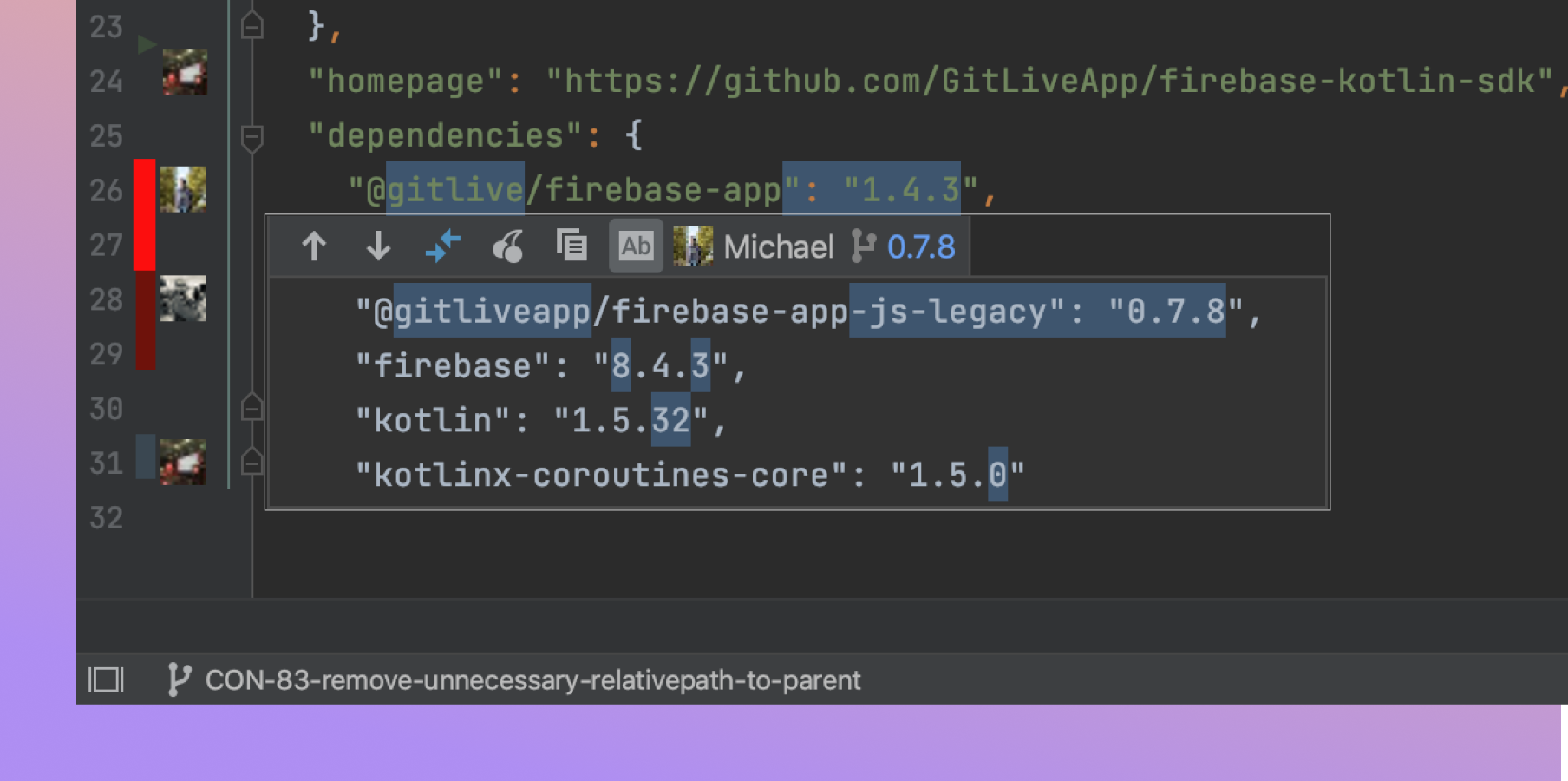This screenshot has height=781, width=1568.
Task: Toggle the fold marker on line 31
Action: pyautogui.click(x=252, y=462)
